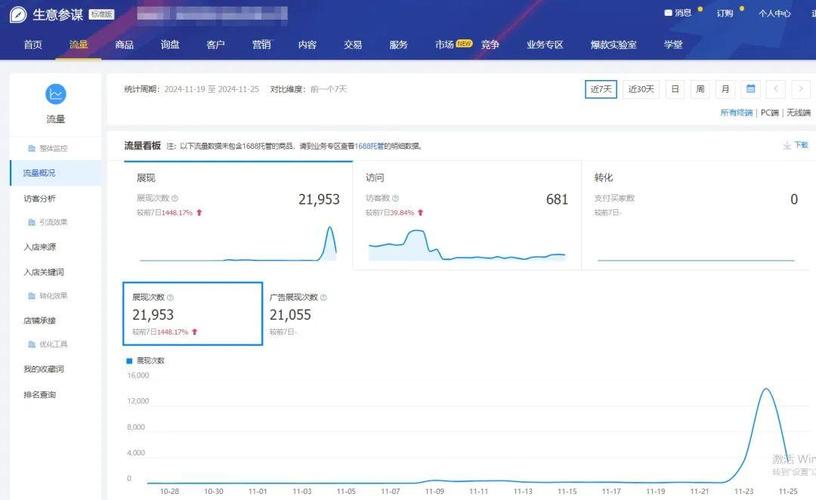Select the 广告展现次数 21,055 metric tile
816x500 pixels.
click(x=298, y=314)
